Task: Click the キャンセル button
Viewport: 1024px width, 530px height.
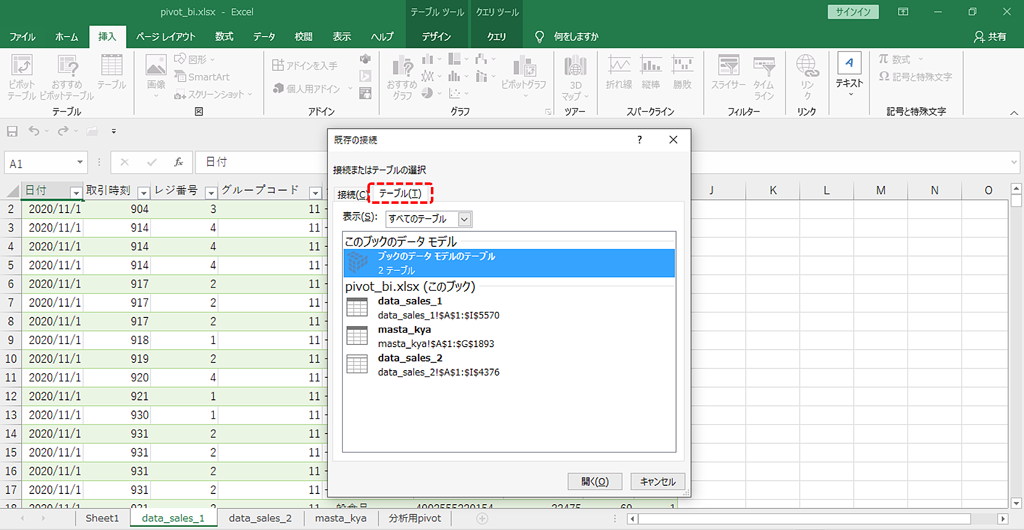Action: (658, 481)
